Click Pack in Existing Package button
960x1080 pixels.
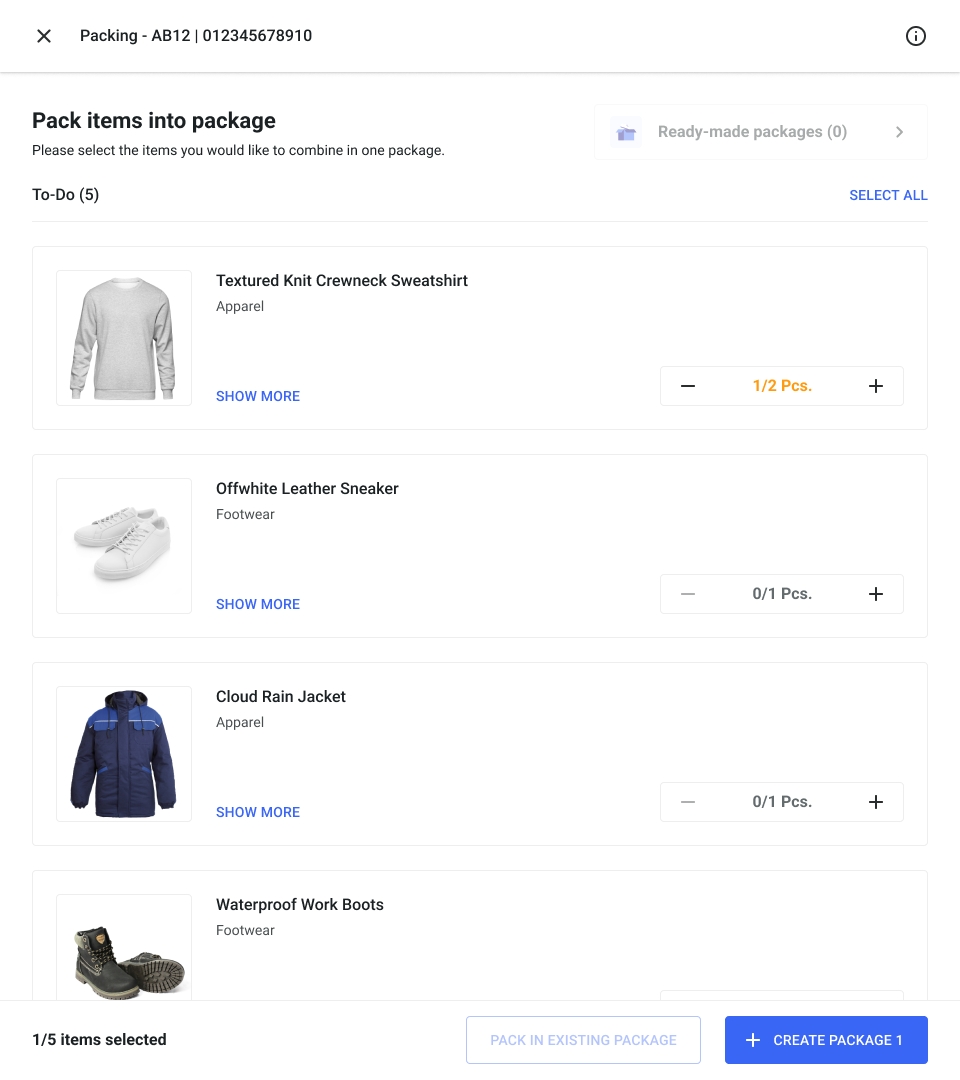pyautogui.click(x=583, y=1040)
